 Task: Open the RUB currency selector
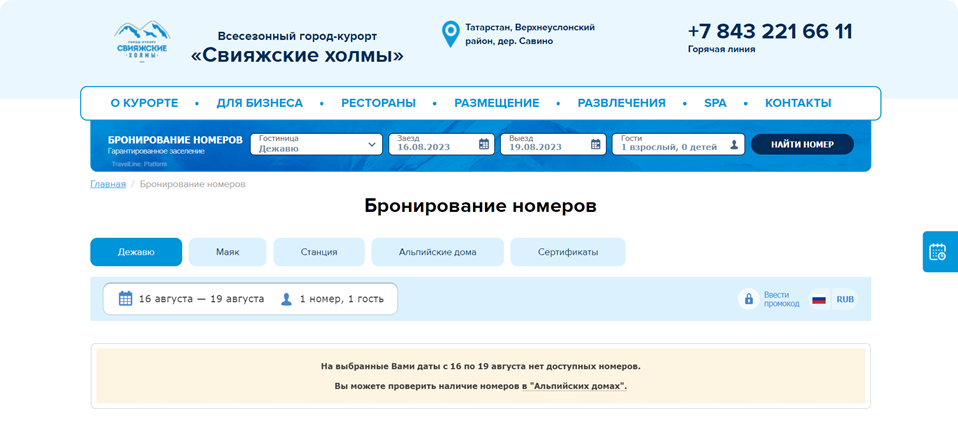[x=845, y=299]
